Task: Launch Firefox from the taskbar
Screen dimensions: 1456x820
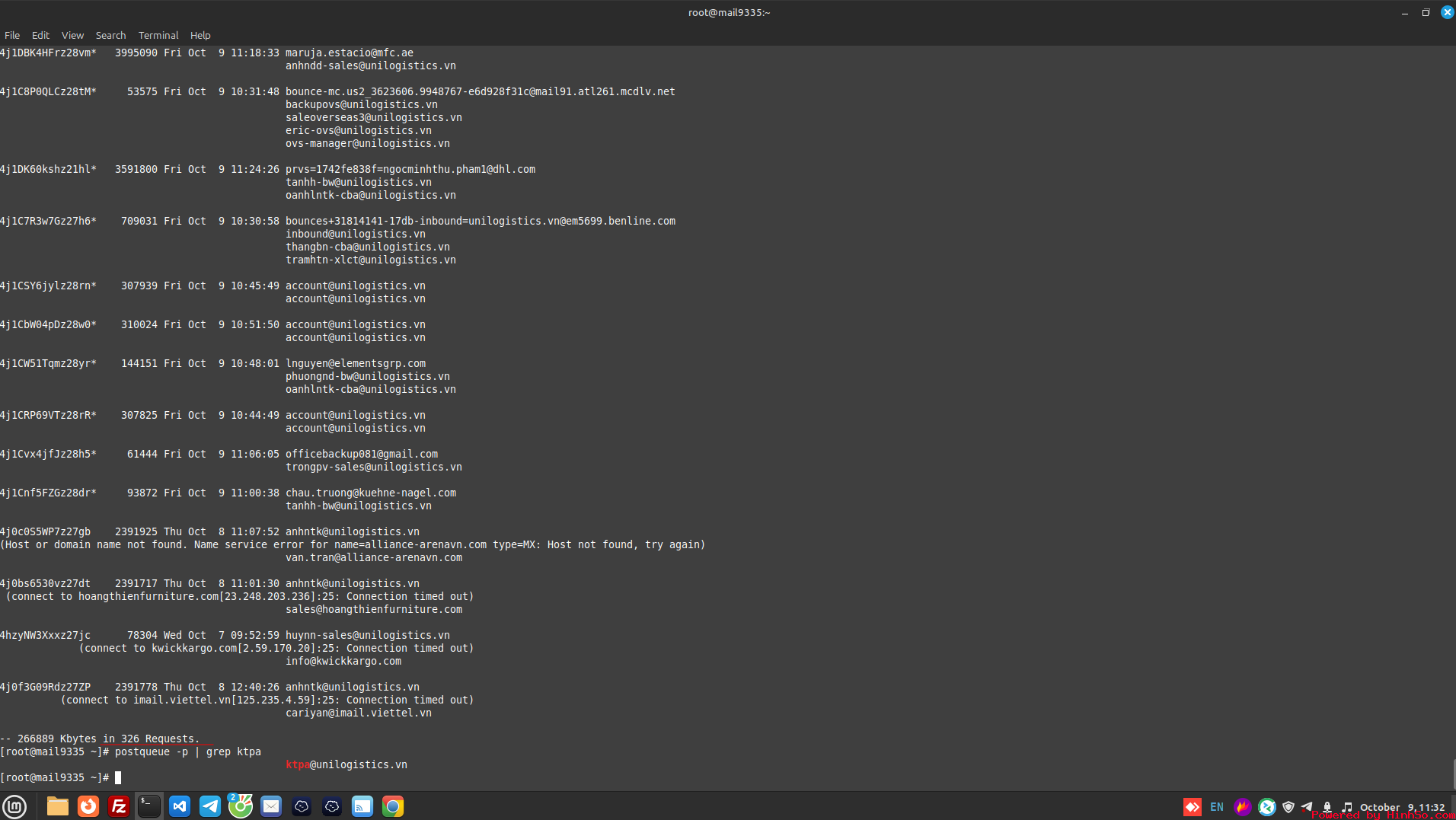Action: [x=88, y=806]
